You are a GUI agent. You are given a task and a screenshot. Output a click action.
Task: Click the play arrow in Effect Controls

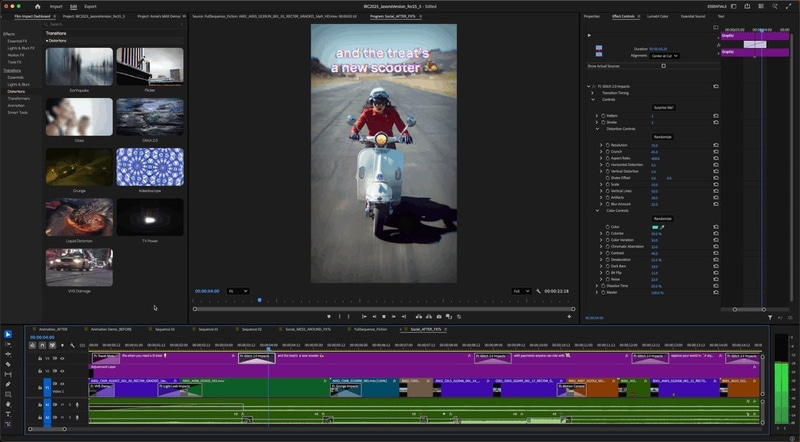(589, 35)
